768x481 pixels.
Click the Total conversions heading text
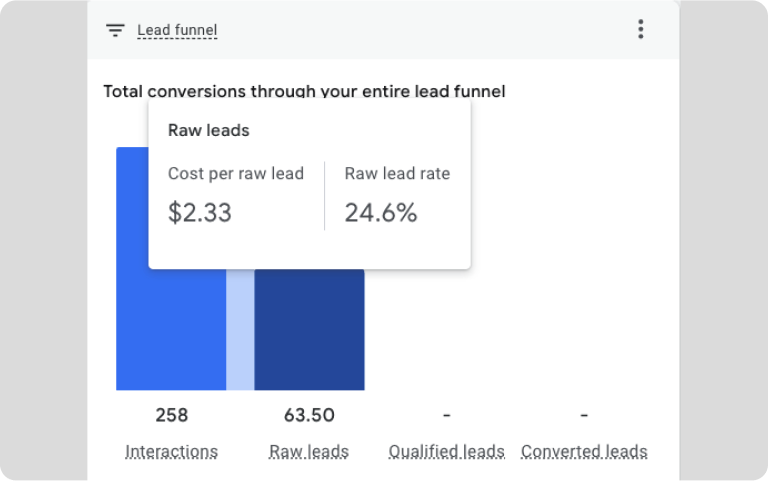coord(304,91)
